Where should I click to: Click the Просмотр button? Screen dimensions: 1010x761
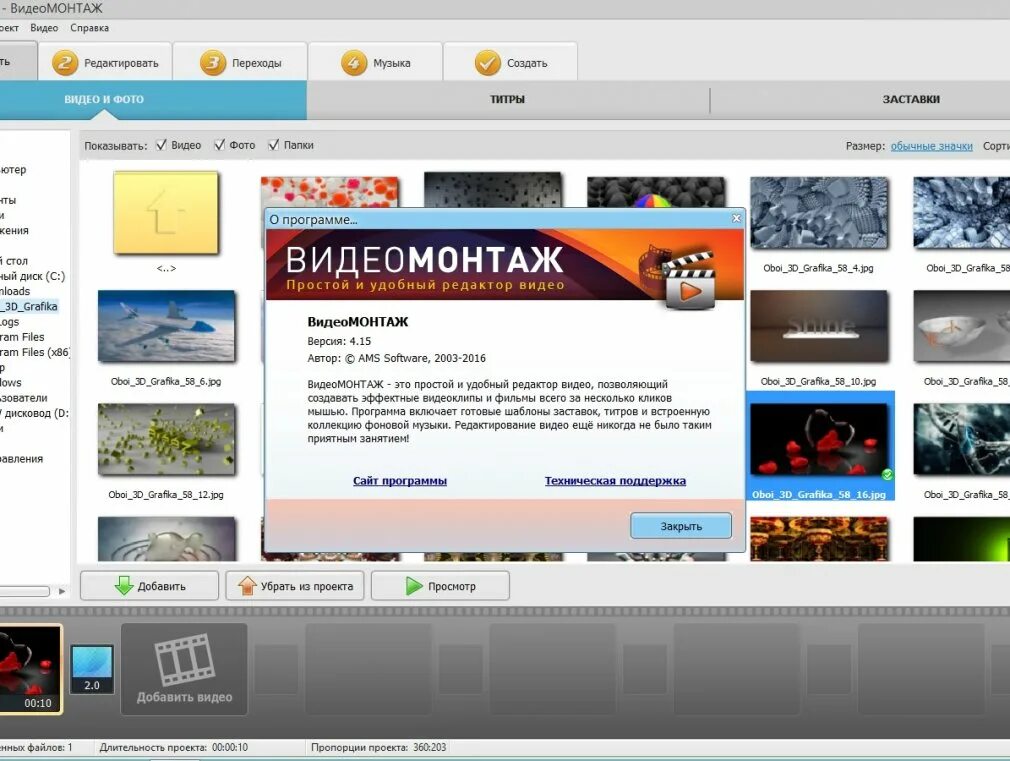(x=441, y=586)
